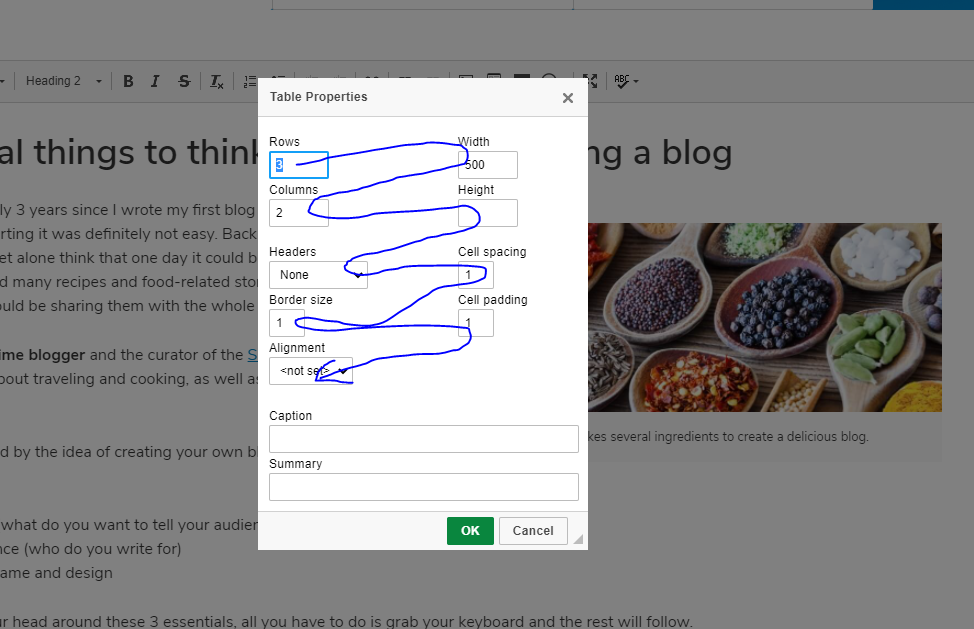Cancel the Table Properties dialog
Image resolution: width=974 pixels, height=629 pixels.
[x=533, y=531]
